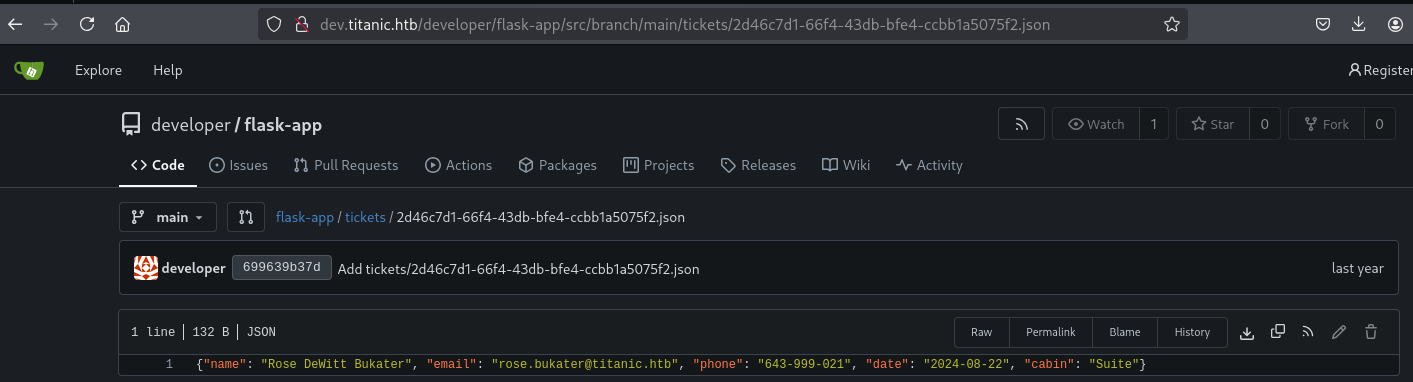View the forks count 0
This screenshot has width=1413, height=382.
point(1379,124)
